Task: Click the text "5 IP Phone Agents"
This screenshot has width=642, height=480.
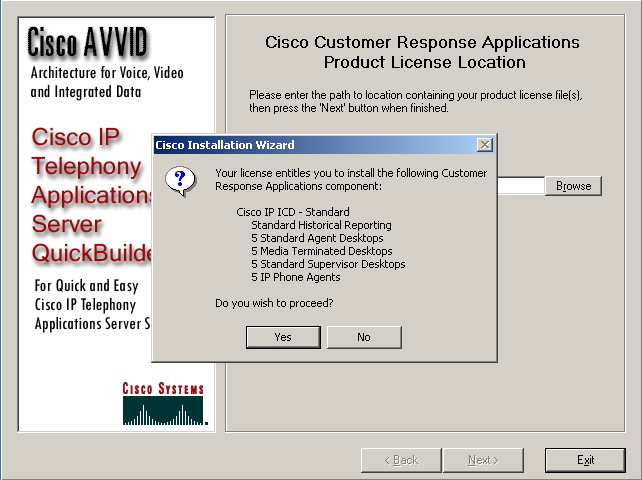Action: tap(296, 277)
